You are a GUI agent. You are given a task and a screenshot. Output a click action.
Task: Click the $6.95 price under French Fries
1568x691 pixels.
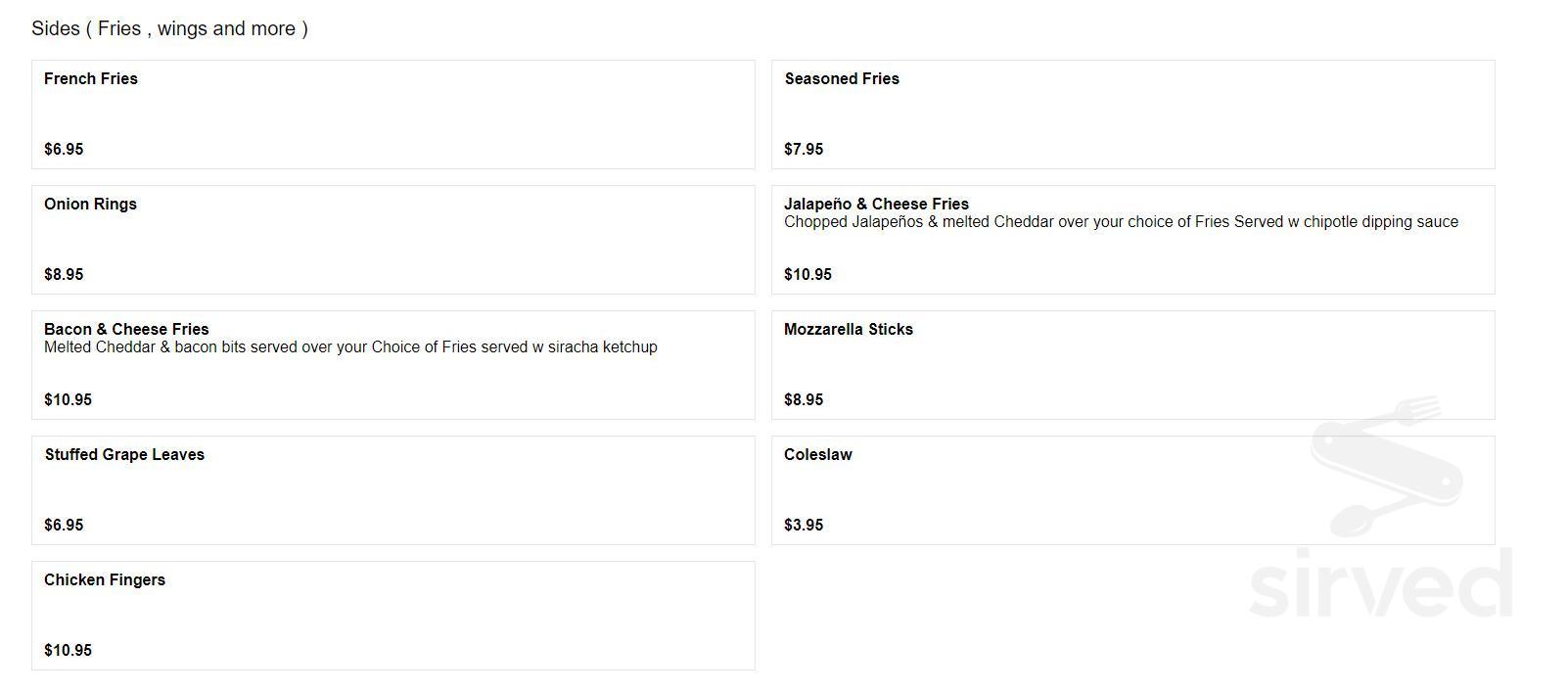(64, 150)
